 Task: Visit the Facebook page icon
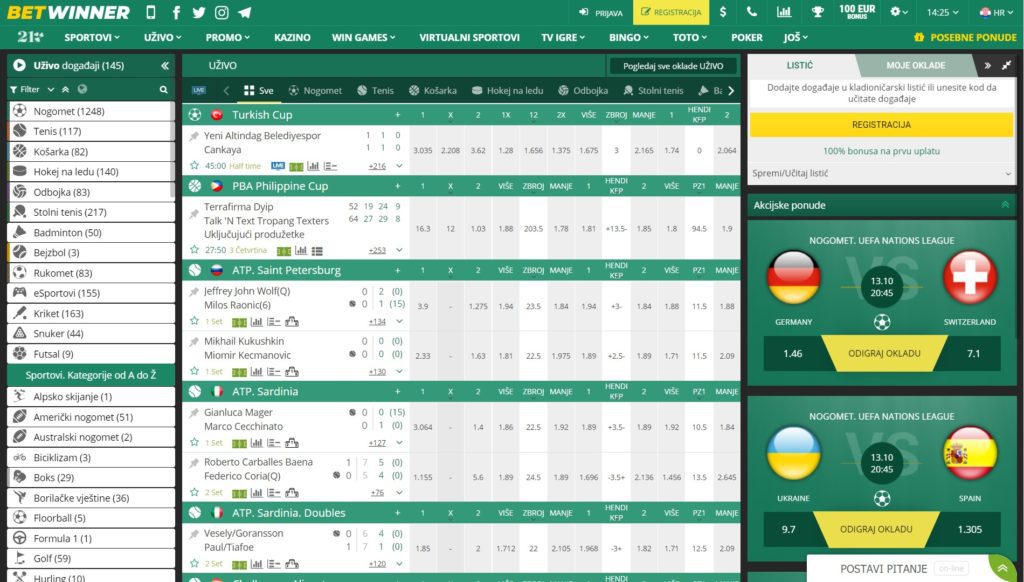pyautogui.click(x=176, y=12)
